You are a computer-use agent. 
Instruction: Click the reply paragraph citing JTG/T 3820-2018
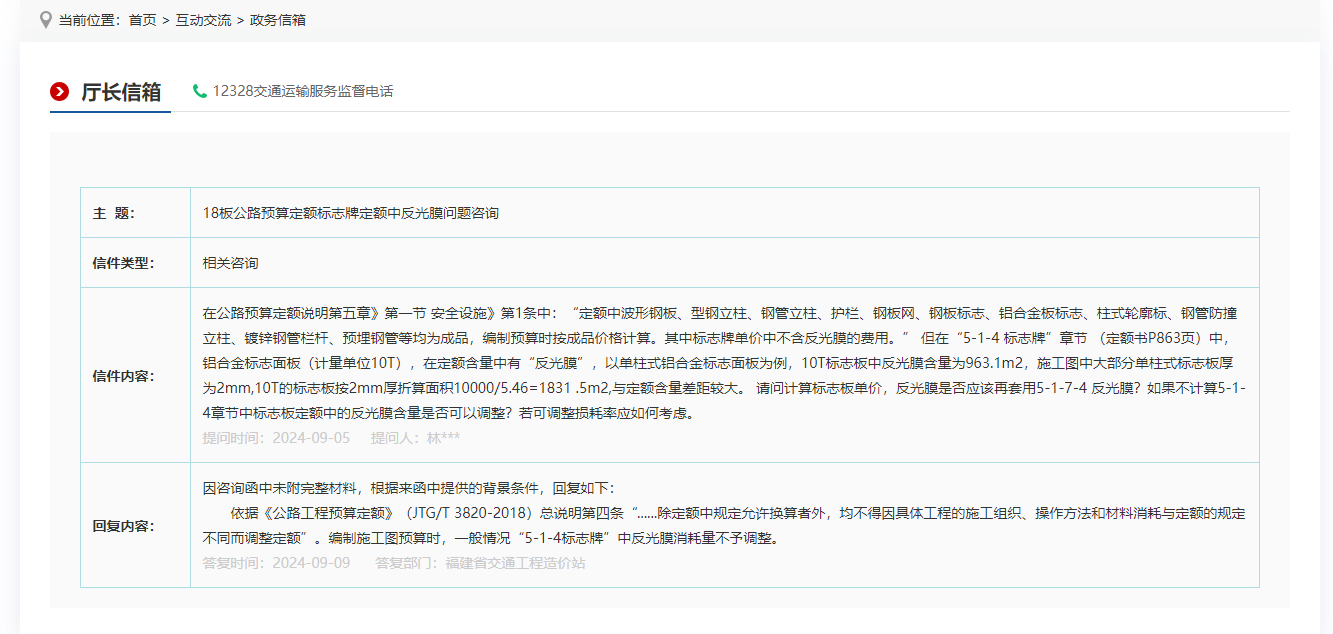(723, 525)
